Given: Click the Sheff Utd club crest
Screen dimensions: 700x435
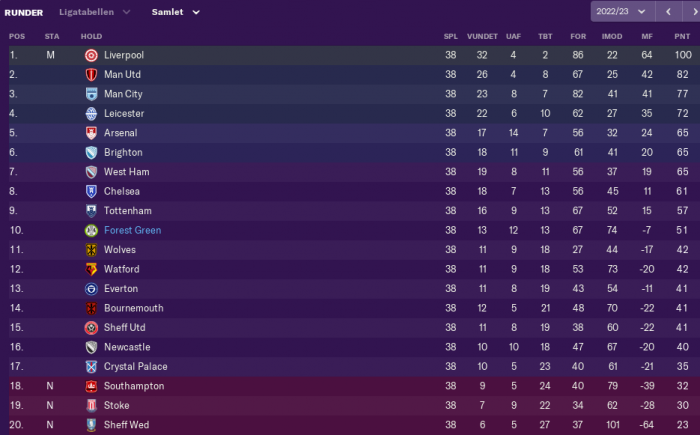Looking at the screenshot, I should (x=91, y=328).
